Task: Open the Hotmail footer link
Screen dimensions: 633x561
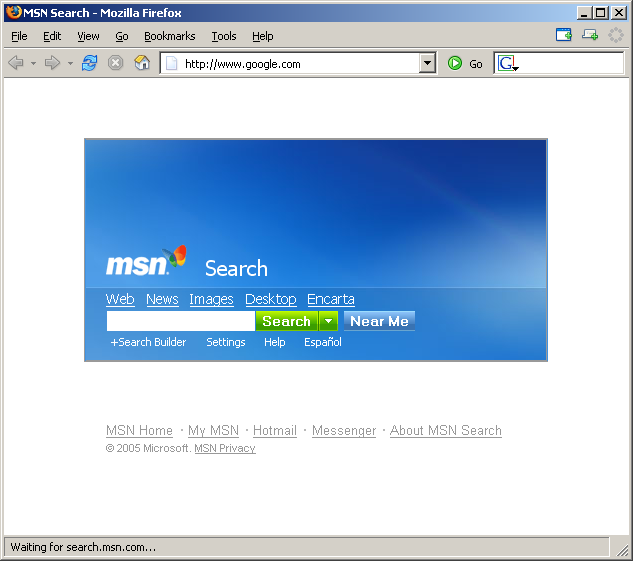Action: tap(275, 431)
